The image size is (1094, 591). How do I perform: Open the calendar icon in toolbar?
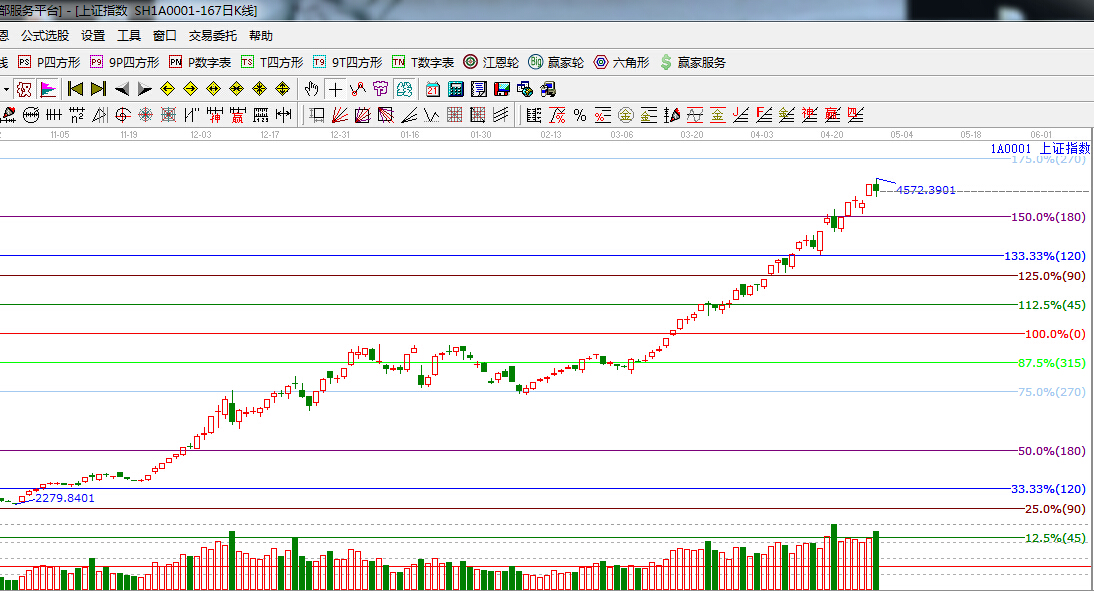point(433,89)
